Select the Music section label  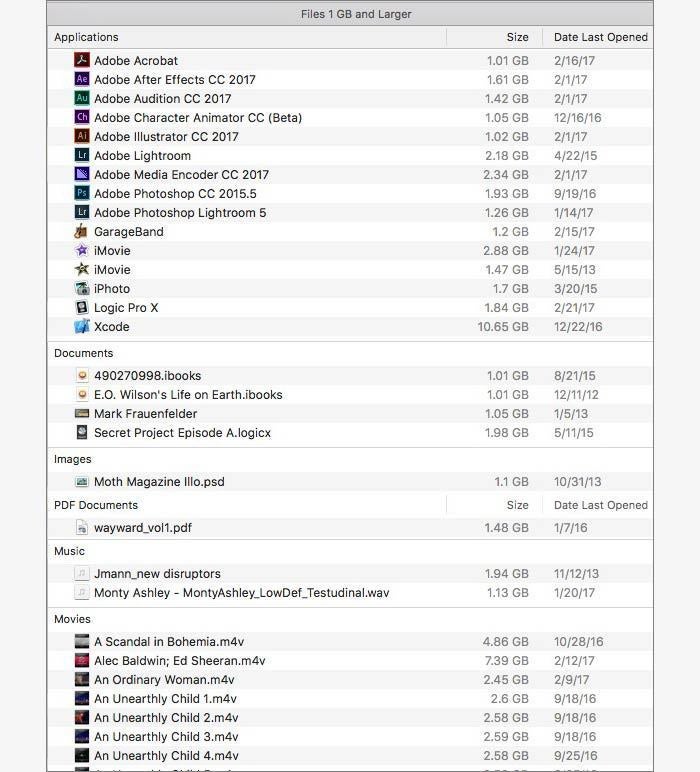[69, 551]
